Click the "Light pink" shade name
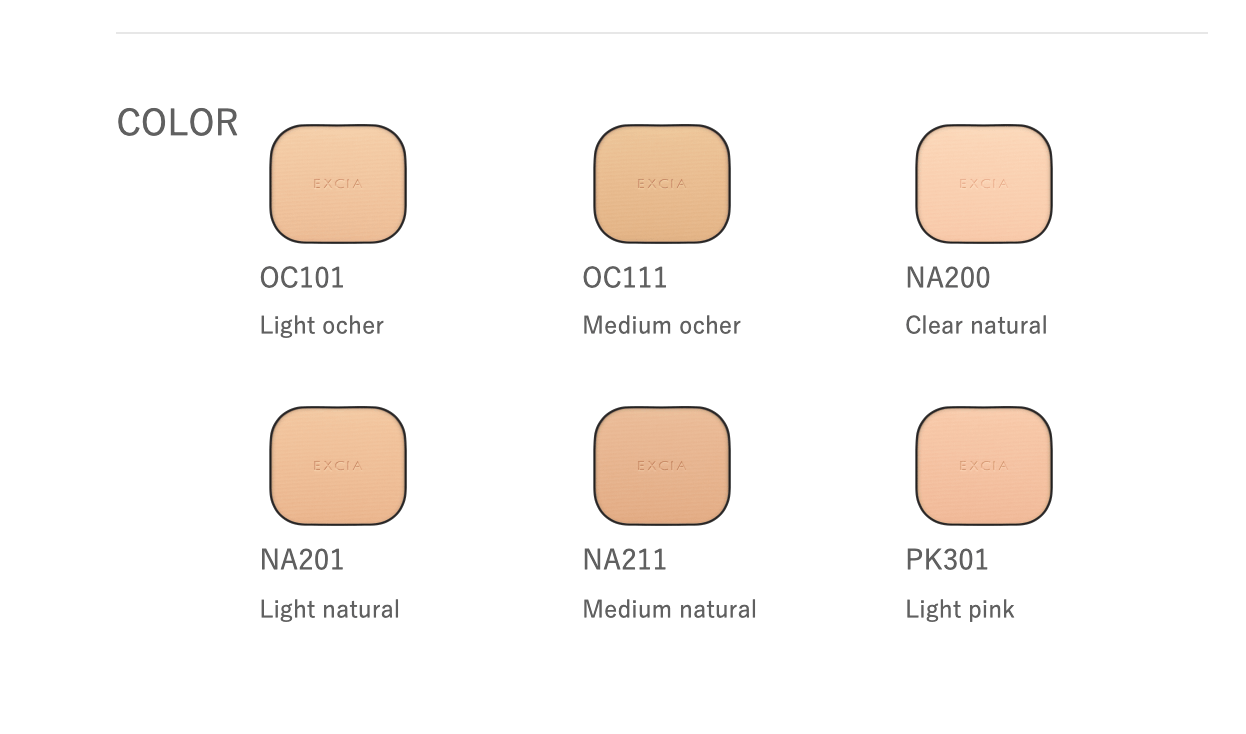1246x734 pixels. click(960, 609)
